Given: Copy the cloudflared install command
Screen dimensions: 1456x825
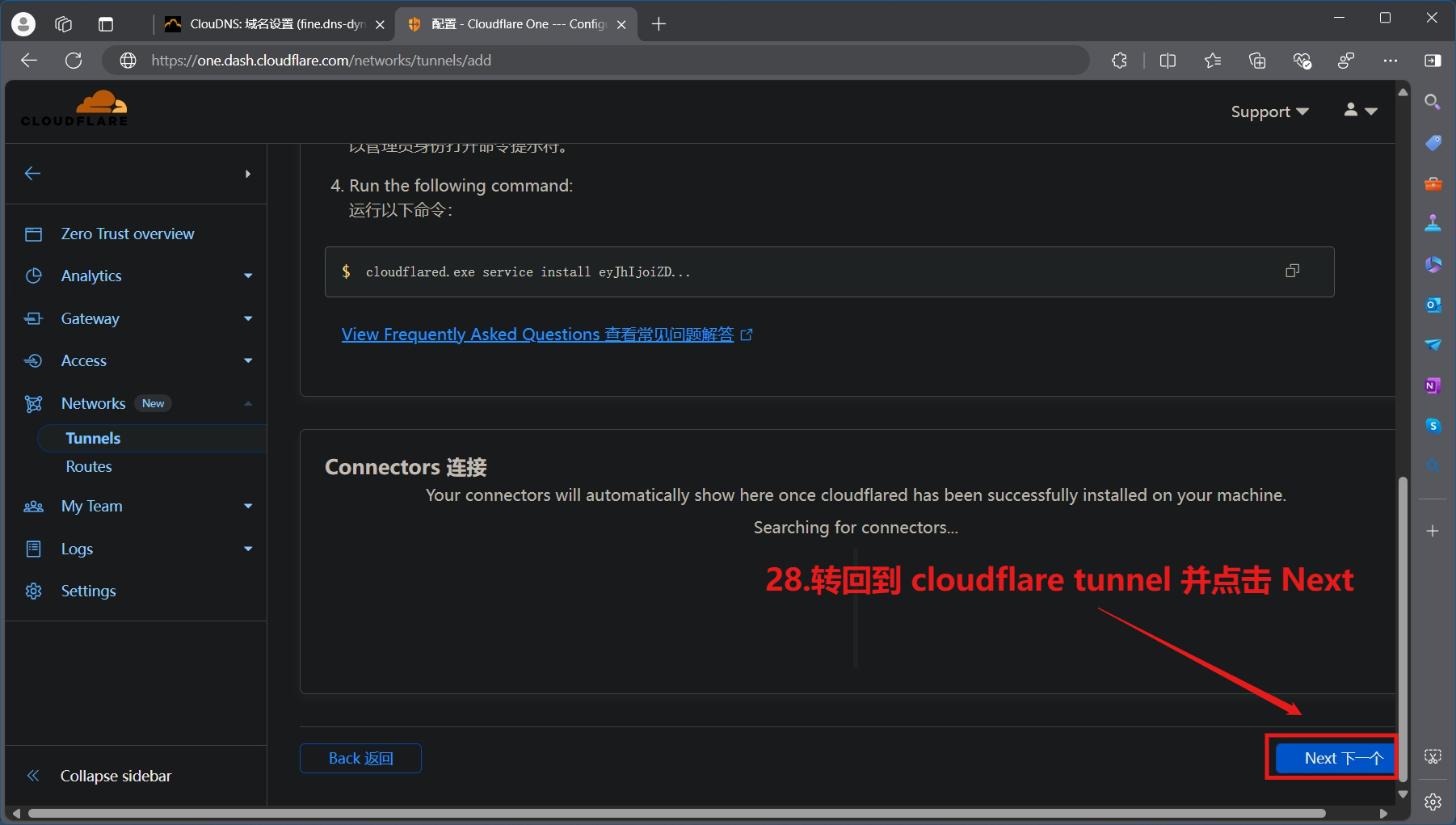Looking at the screenshot, I should [1292, 271].
